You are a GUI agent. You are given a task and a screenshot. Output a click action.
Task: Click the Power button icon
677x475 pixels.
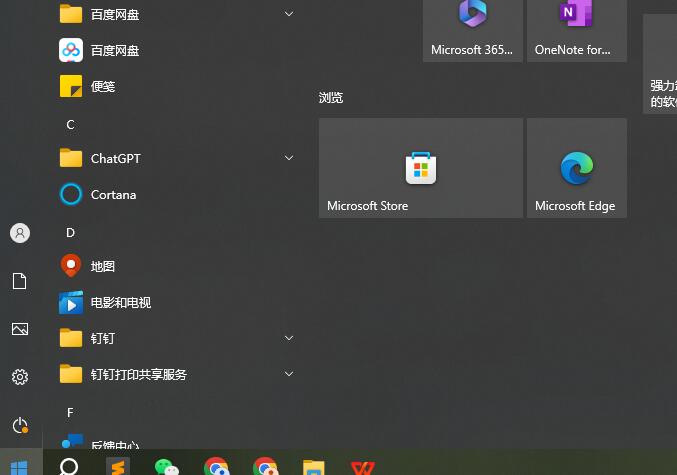pyautogui.click(x=20, y=425)
